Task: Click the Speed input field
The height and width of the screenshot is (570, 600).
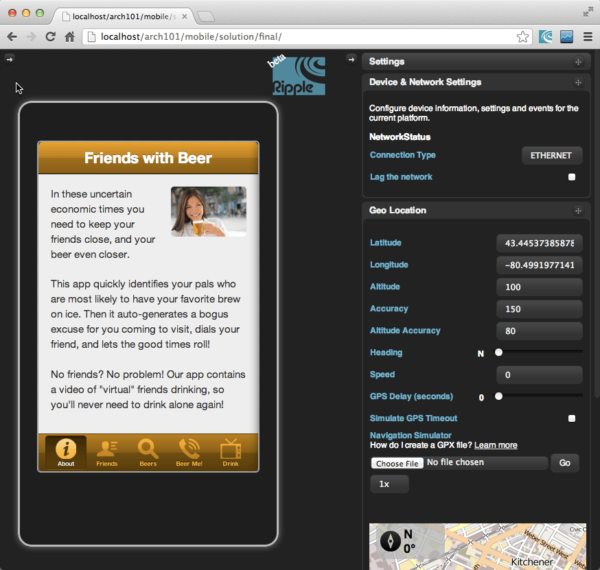Action: [x=539, y=375]
